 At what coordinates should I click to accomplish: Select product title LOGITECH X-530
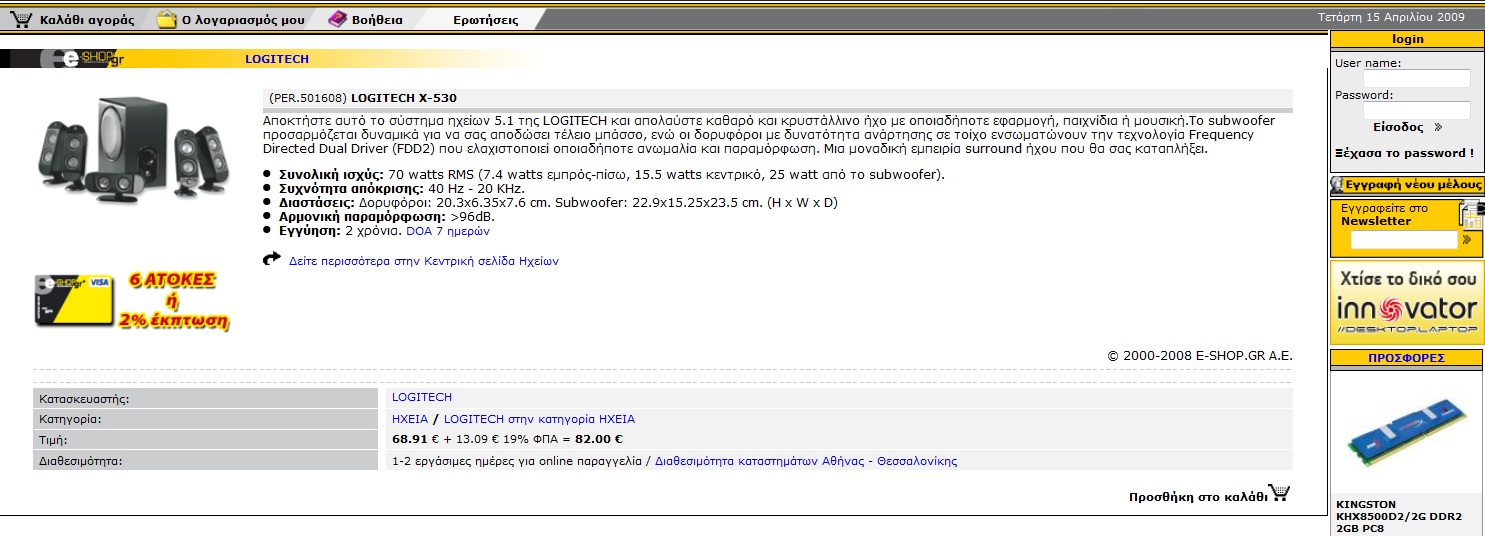click(404, 98)
